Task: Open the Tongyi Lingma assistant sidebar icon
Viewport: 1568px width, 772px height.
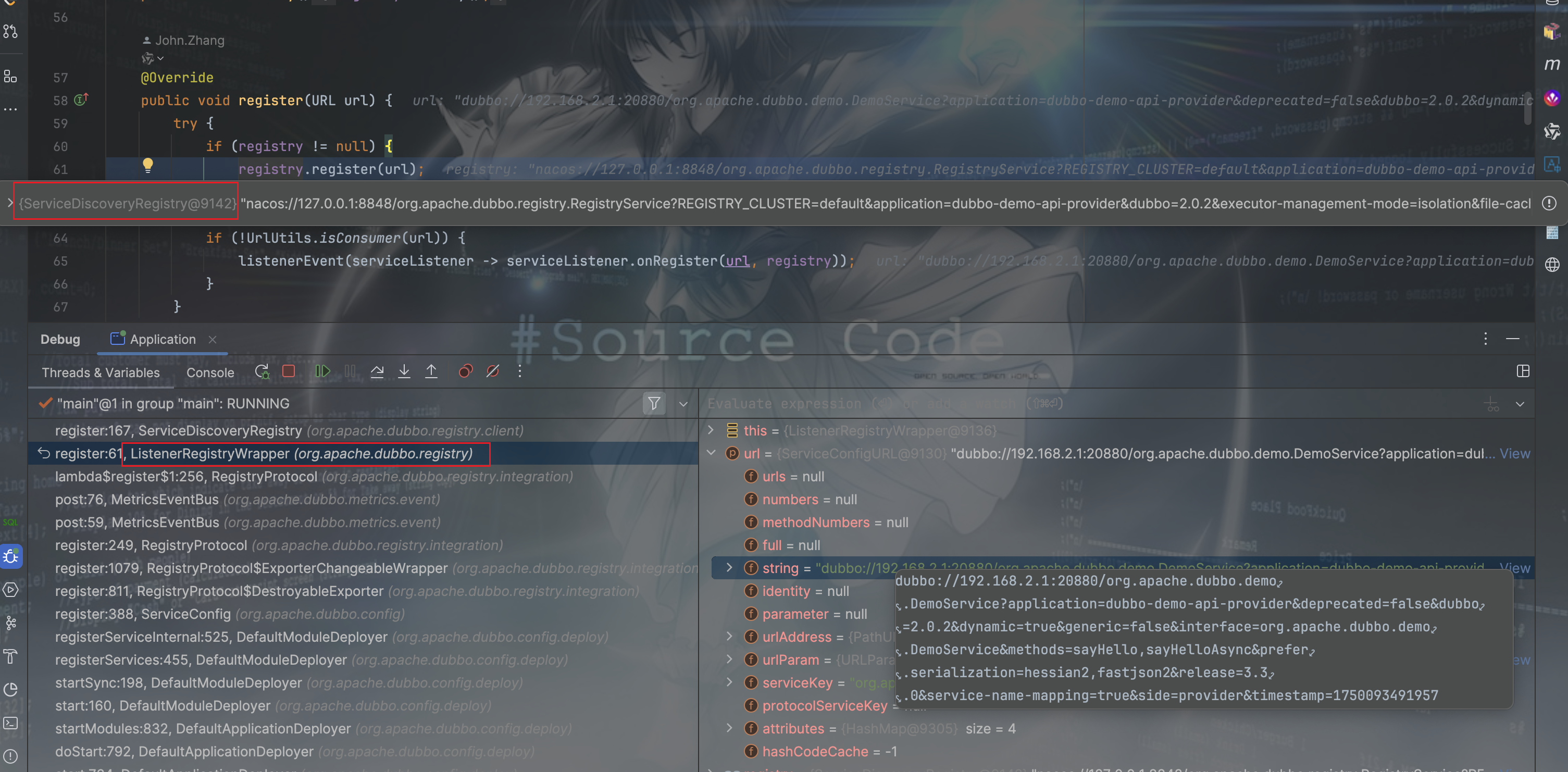Action: 1552,131
